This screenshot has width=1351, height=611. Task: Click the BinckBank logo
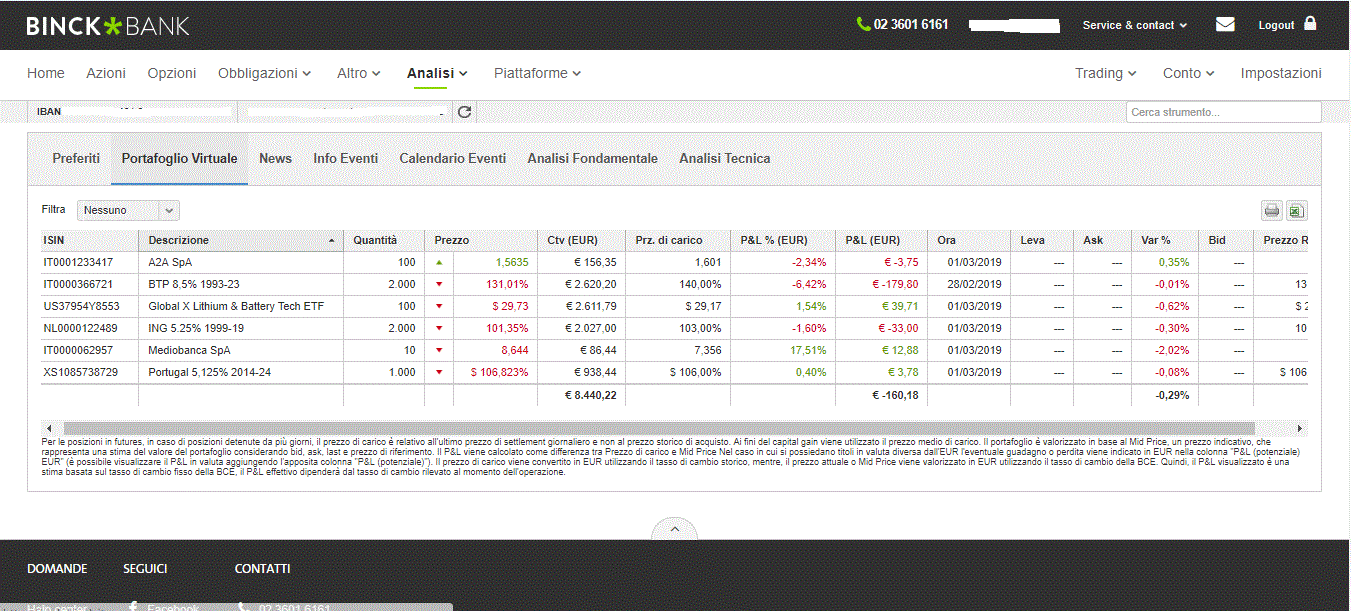[x=108, y=26]
